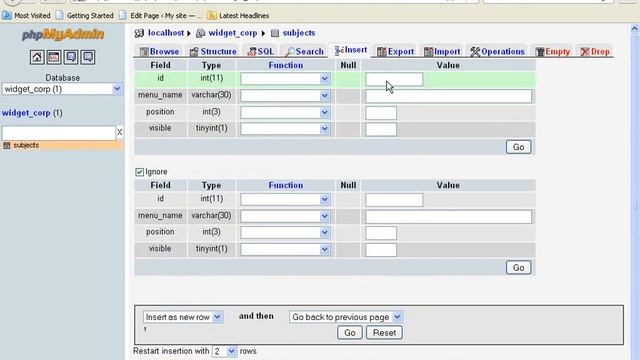Click the Drop table tab
This screenshot has height=360, width=640.
(595, 51)
